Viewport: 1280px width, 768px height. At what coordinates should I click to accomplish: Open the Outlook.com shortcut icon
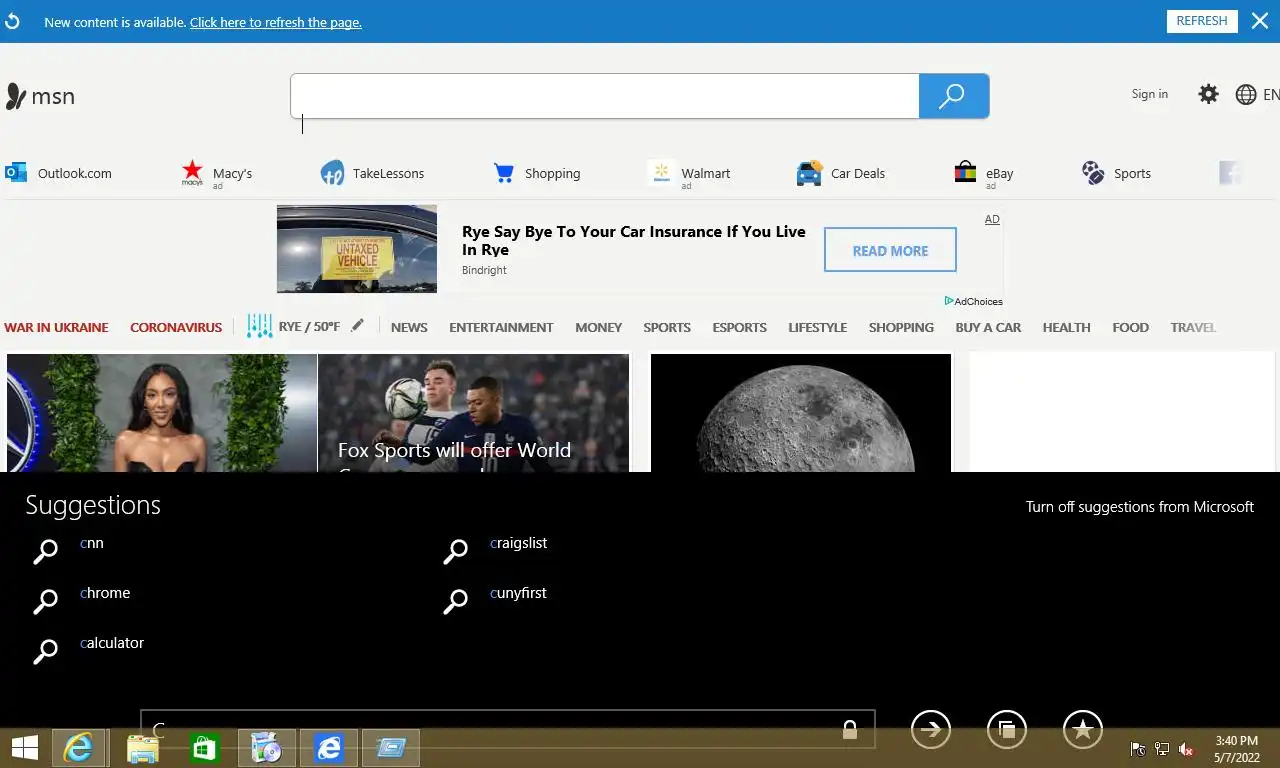point(16,173)
